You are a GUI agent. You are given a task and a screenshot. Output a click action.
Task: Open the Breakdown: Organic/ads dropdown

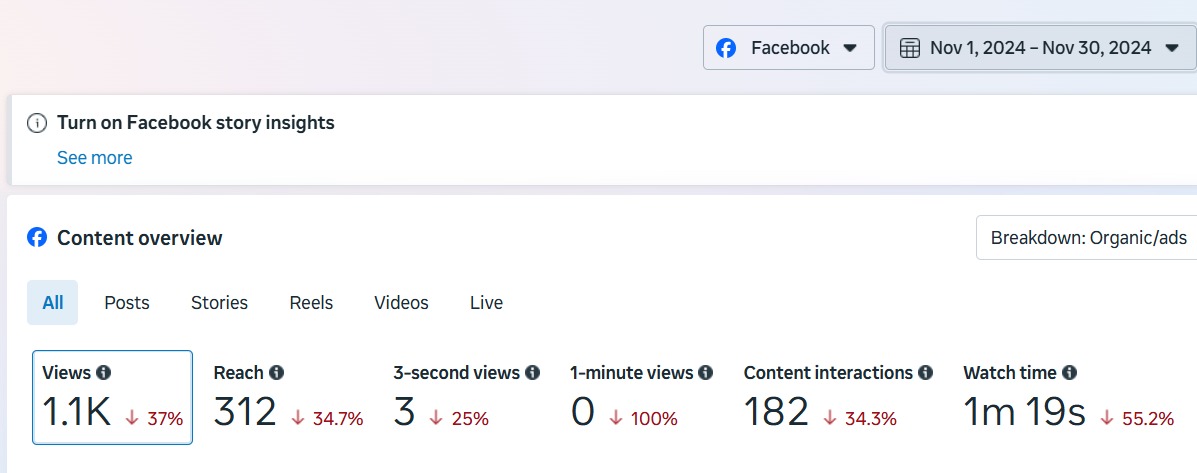1087,238
